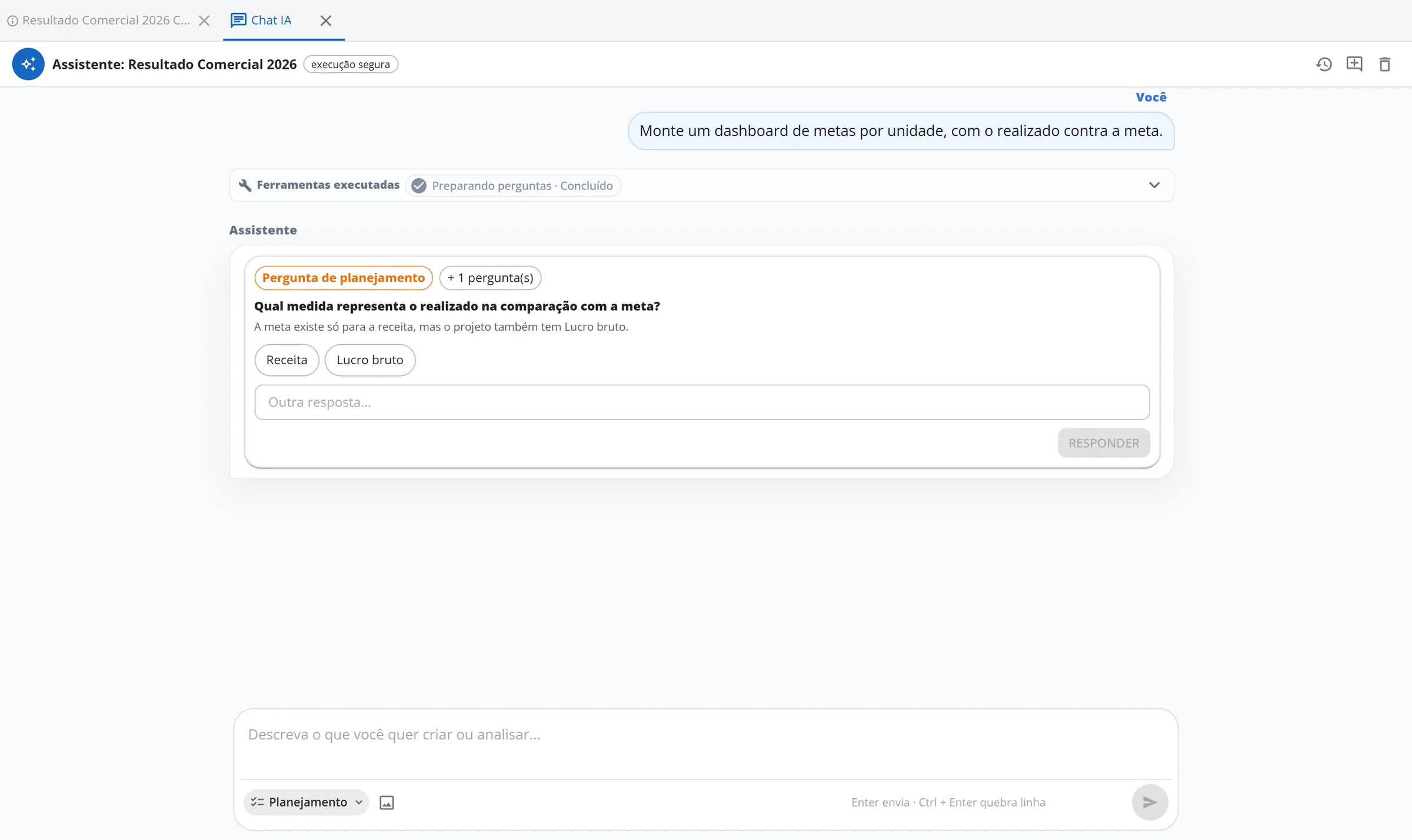Expand the Ferramentas executadas panel chevron
1412x840 pixels.
point(1154,185)
